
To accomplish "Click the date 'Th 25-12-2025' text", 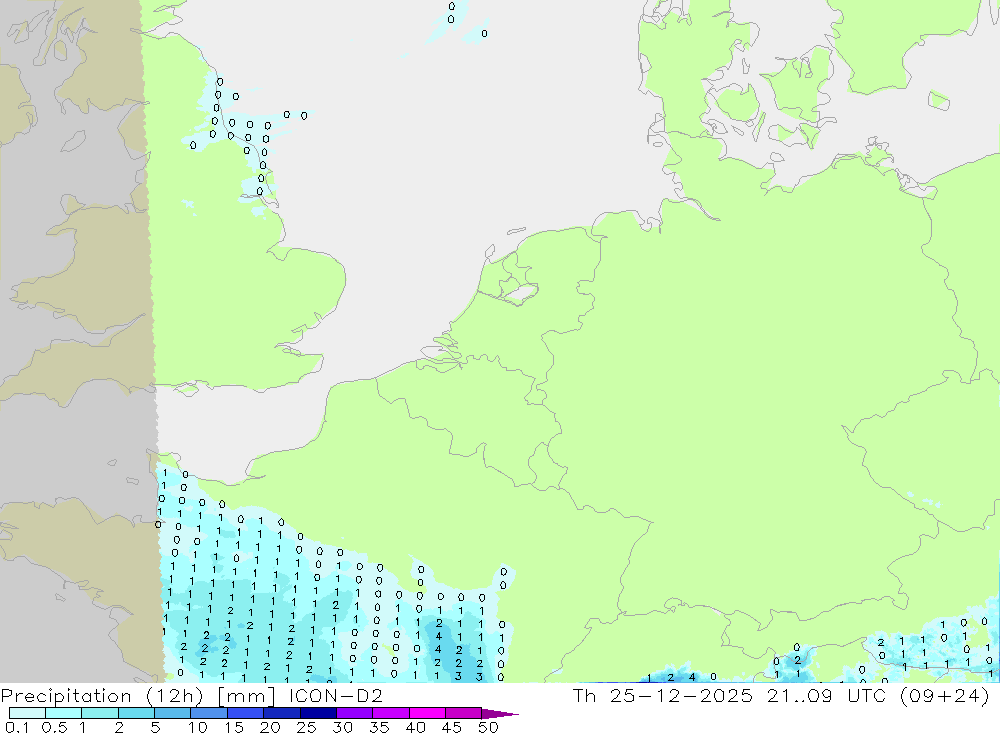I will pos(663,695).
